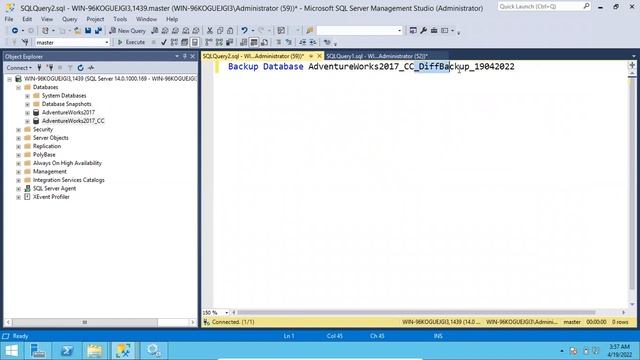Select Always On High Availability folder
The image size is (640, 360).
pos(67,163)
